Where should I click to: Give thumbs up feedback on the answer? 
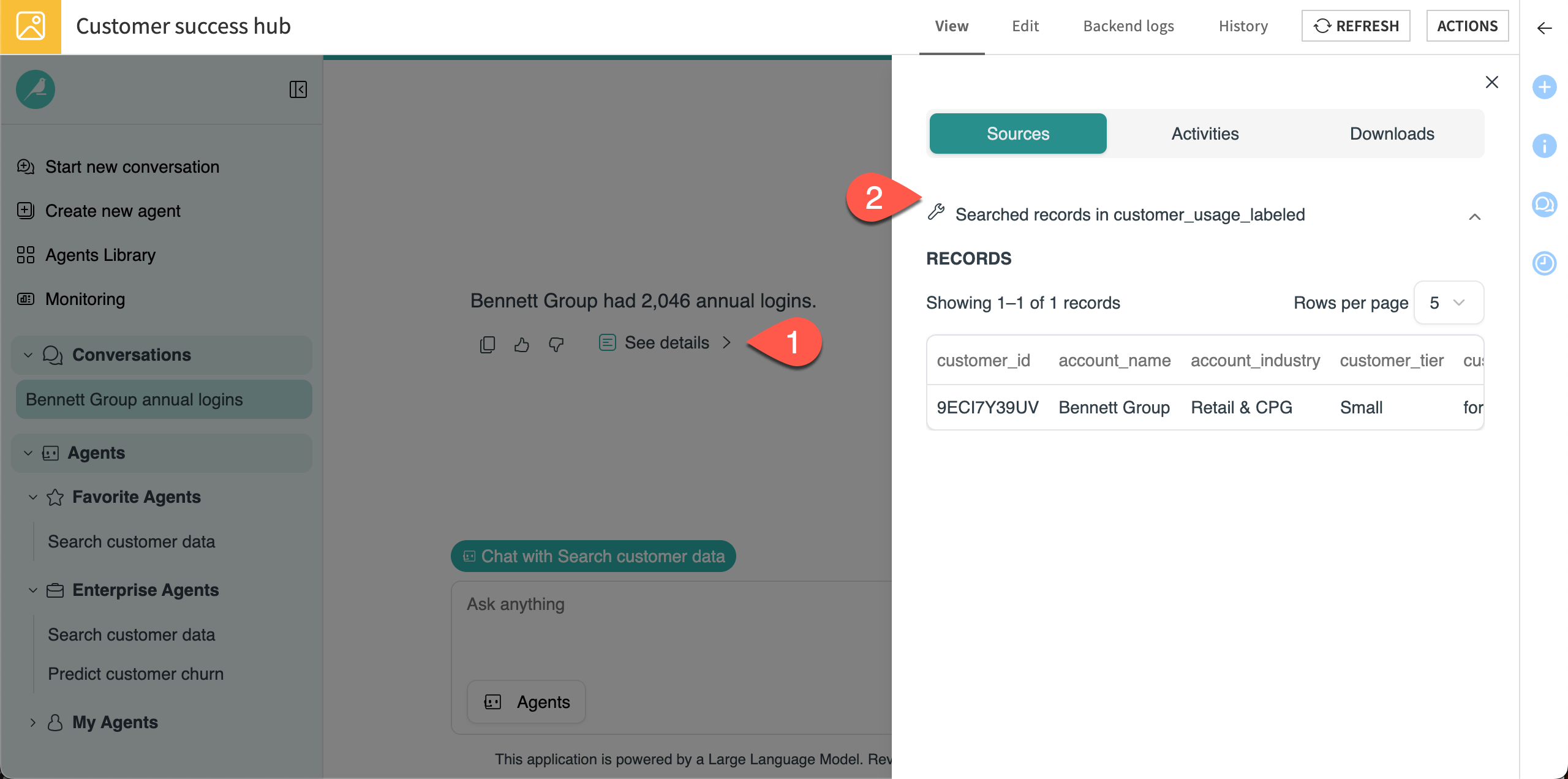[x=521, y=344]
